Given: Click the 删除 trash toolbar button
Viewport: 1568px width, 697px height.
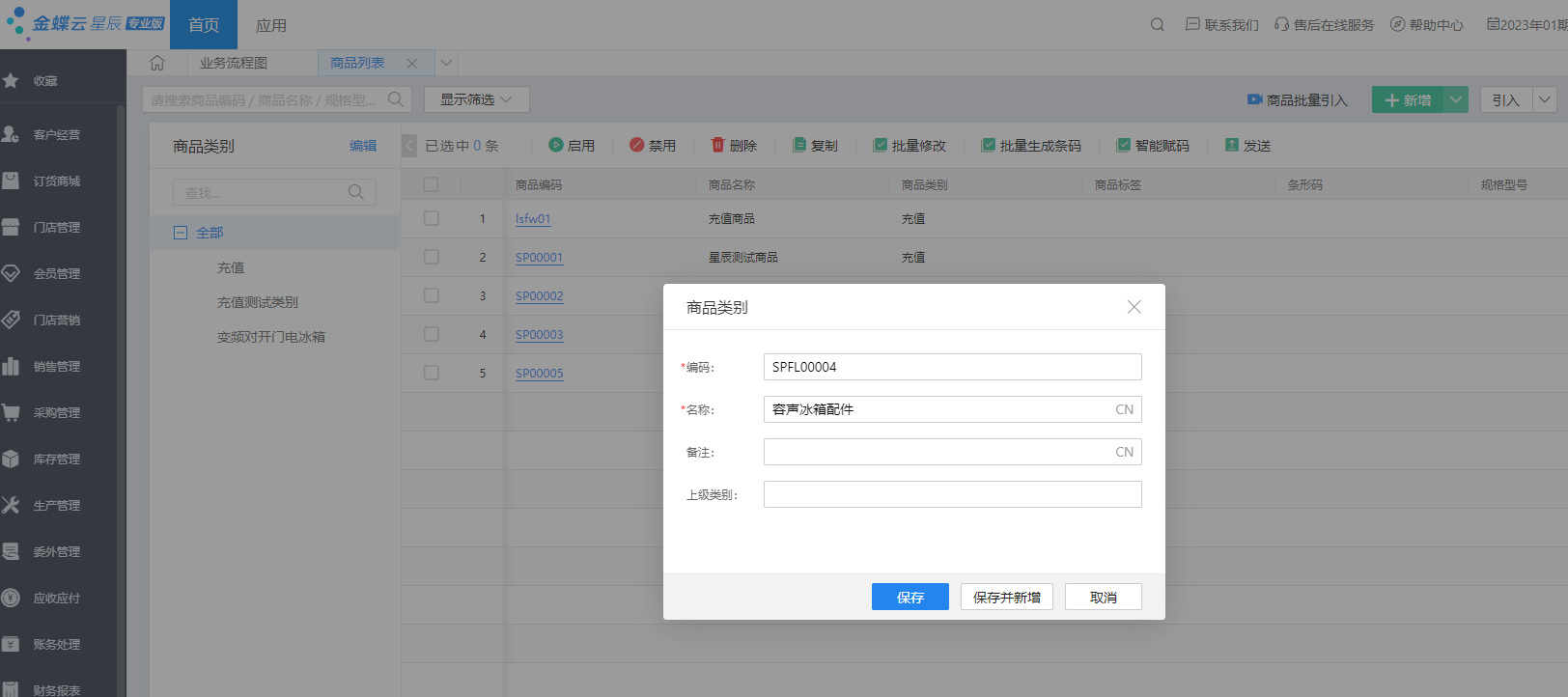Looking at the screenshot, I should coord(734,146).
